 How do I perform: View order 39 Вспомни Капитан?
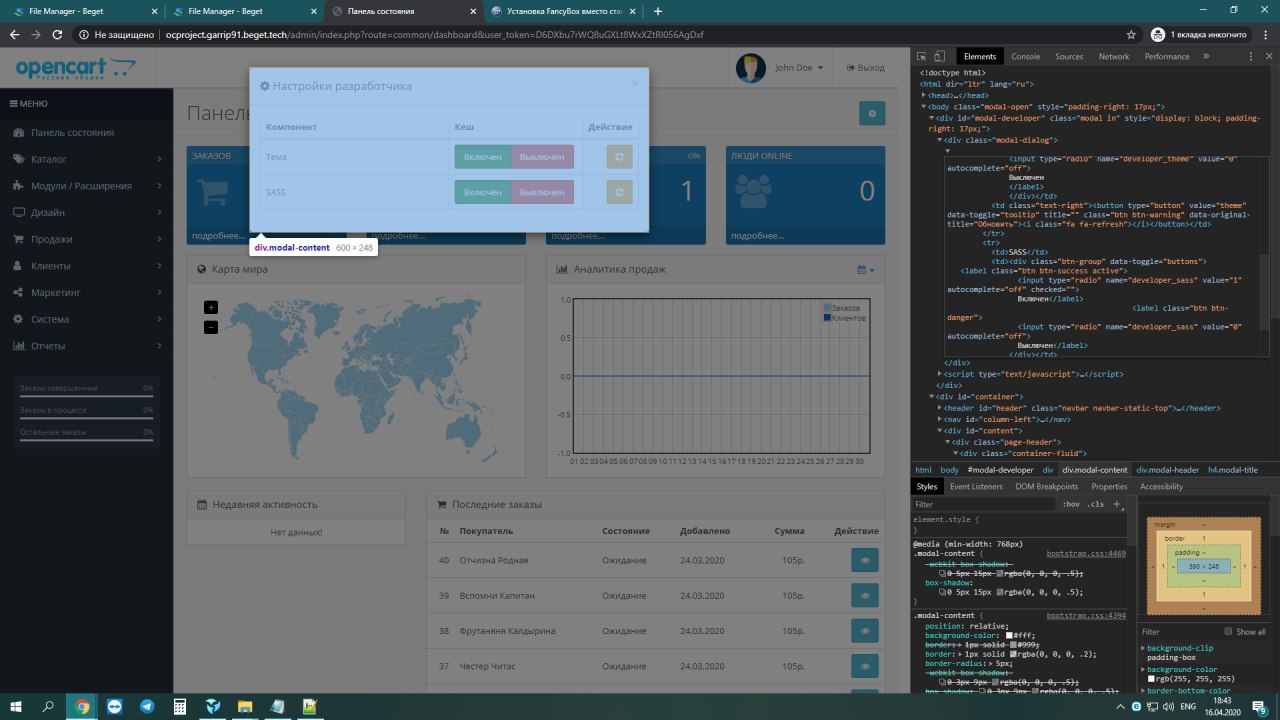coord(865,596)
